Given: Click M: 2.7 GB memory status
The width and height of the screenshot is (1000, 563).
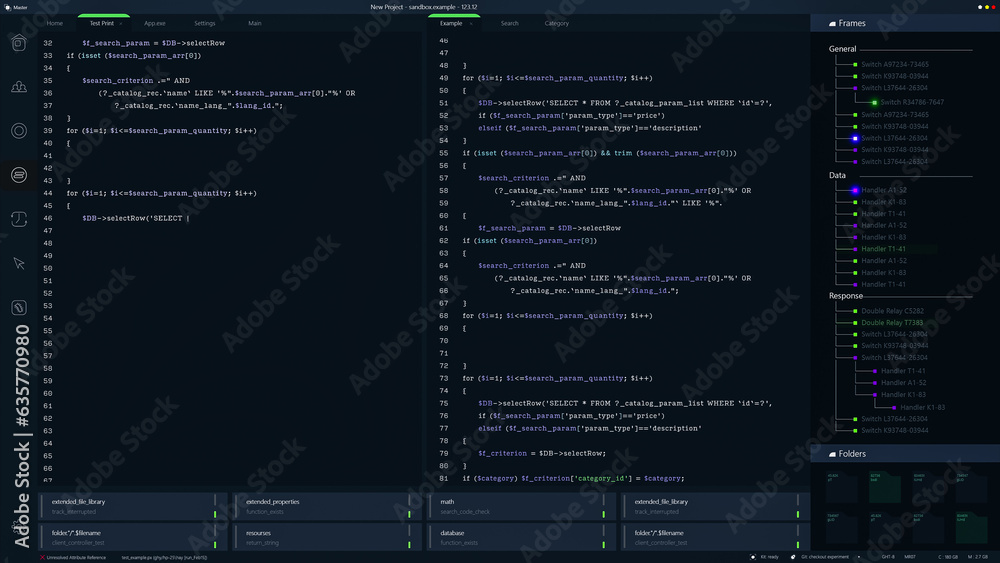Looking at the screenshot, I should (978, 557).
